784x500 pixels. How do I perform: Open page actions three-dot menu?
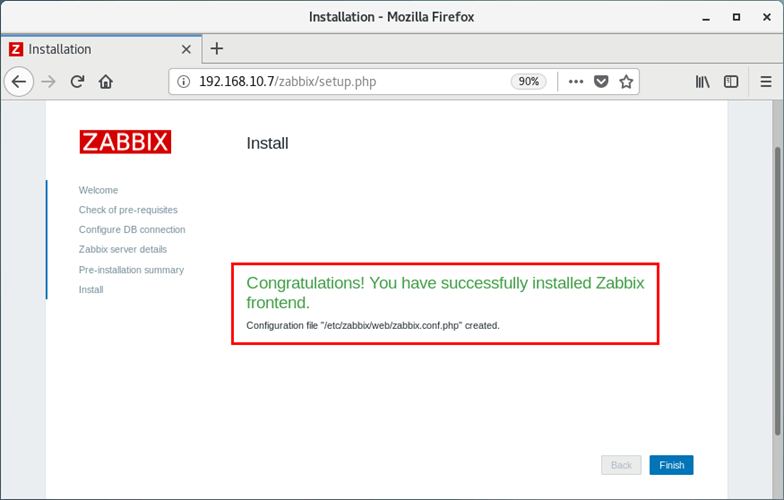(576, 82)
